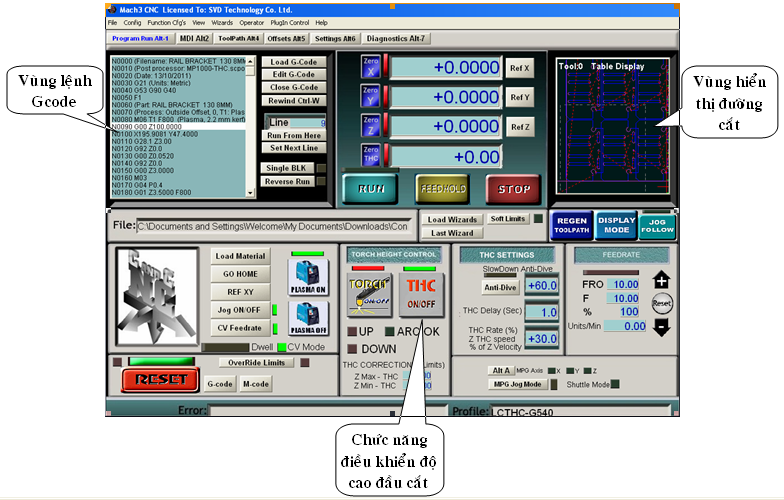Click JOG FOLLOW button
This screenshot has width=784, height=500.
(658, 226)
